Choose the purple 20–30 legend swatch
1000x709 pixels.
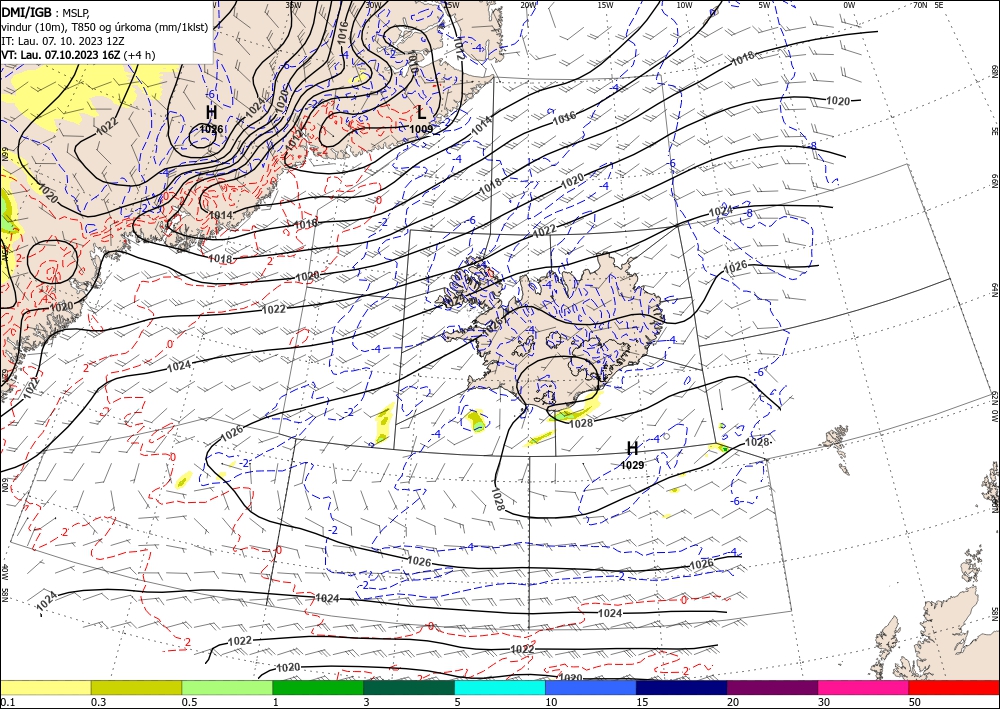point(772,687)
